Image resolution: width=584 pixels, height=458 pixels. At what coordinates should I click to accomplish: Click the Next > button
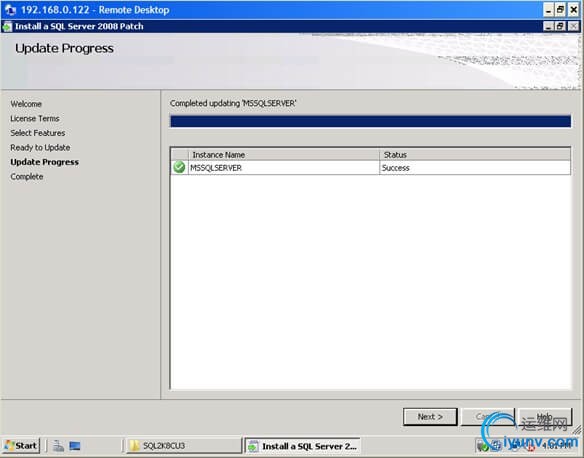(x=430, y=417)
